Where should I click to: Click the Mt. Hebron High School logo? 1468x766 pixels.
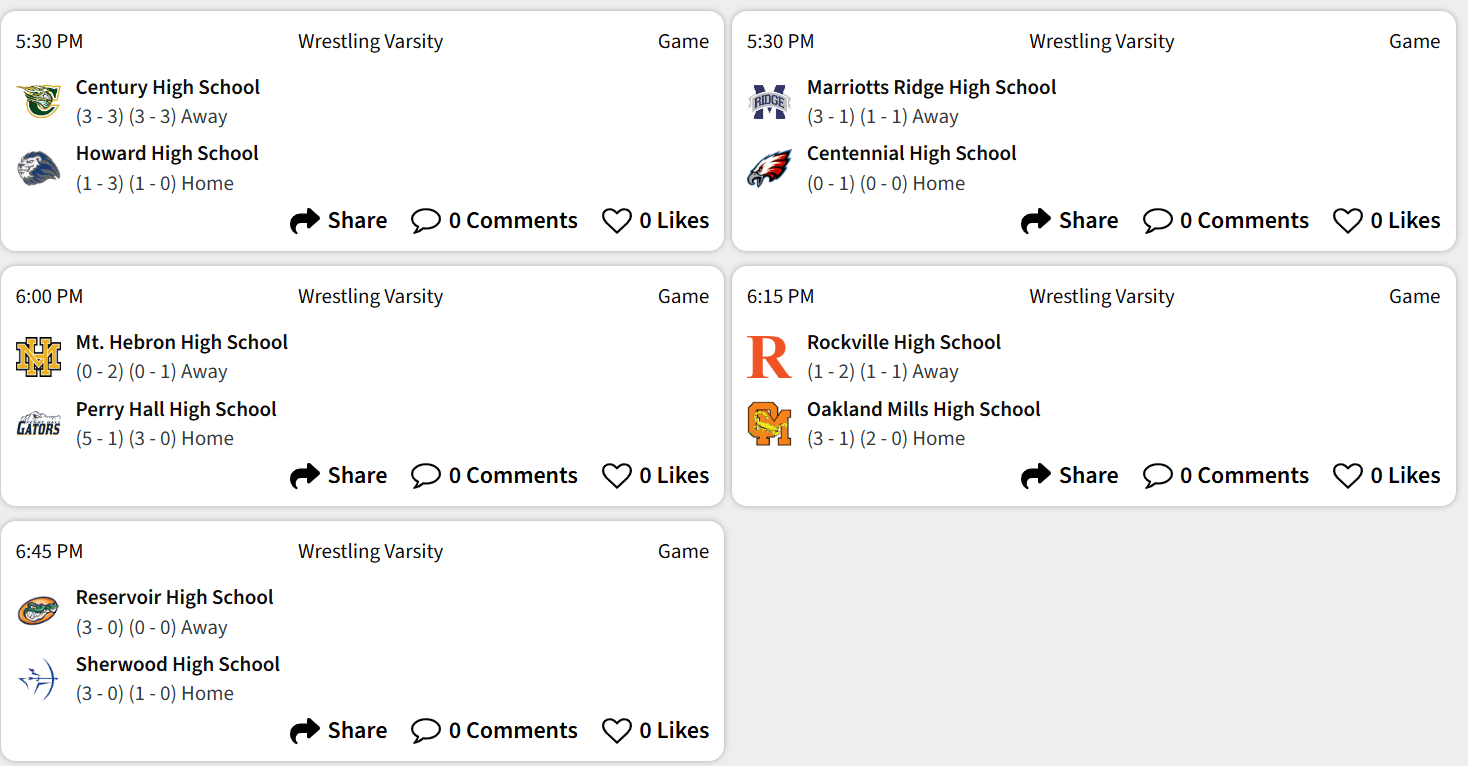[39, 357]
